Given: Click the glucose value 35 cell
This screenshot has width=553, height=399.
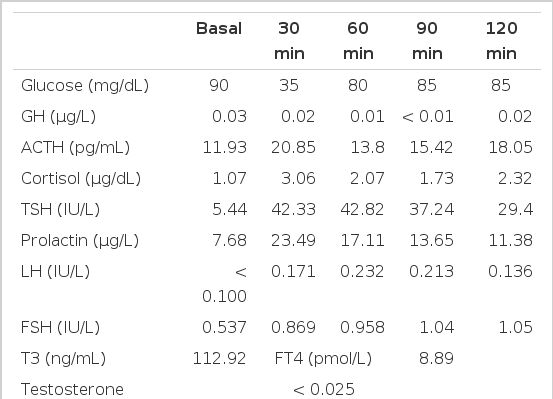Looking at the screenshot, I should (x=289, y=85).
